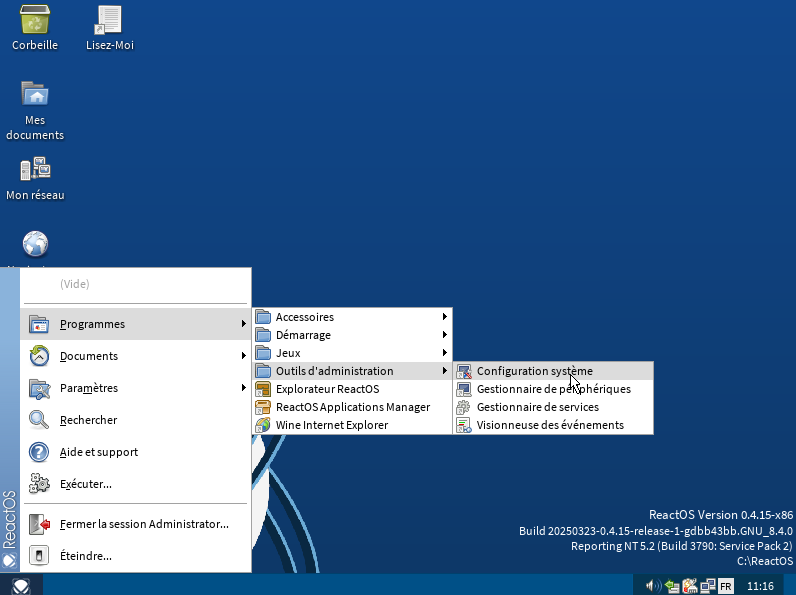This screenshot has width=796, height=595.
Task: Click Éteindre to shut down
Action: 85,556
